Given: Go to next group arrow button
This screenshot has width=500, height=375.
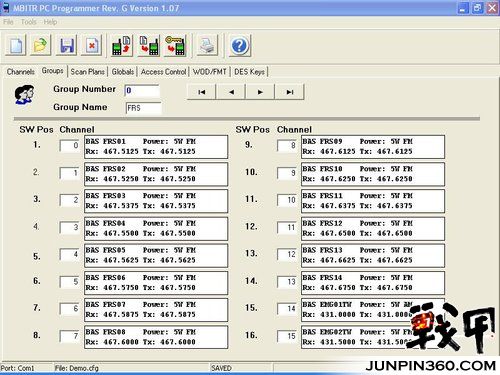Looking at the screenshot, I should pyautogui.click(x=260, y=92).
